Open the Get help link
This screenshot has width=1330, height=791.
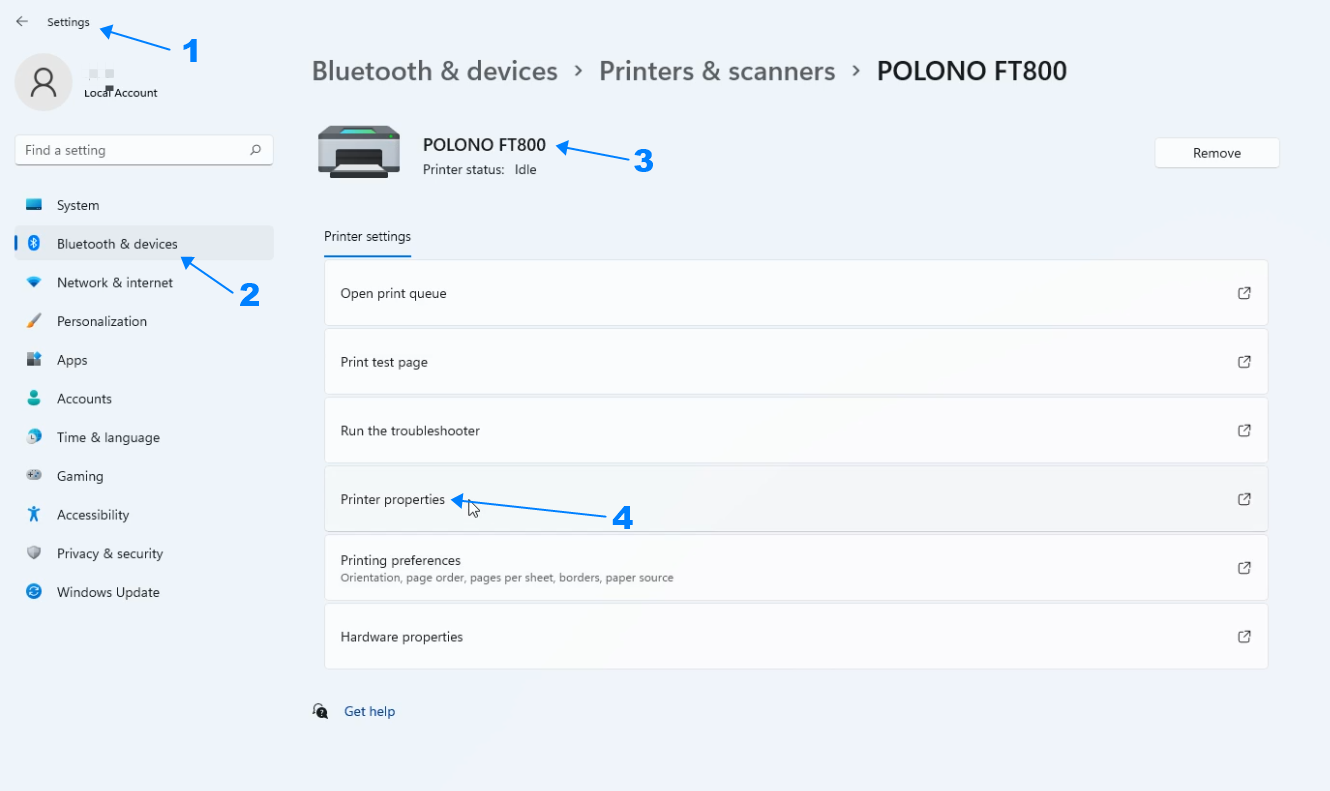pyautogui.click(x=369, y=712)
